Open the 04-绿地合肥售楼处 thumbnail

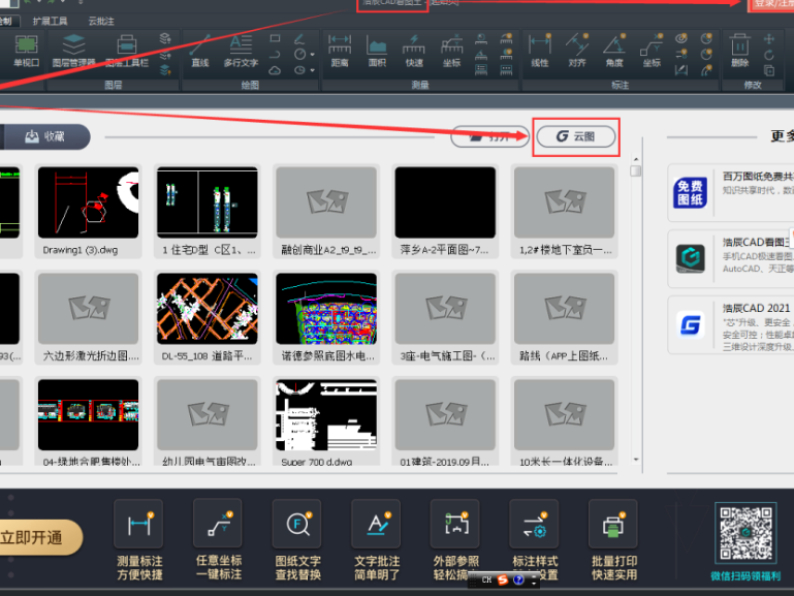pos(88,415)
